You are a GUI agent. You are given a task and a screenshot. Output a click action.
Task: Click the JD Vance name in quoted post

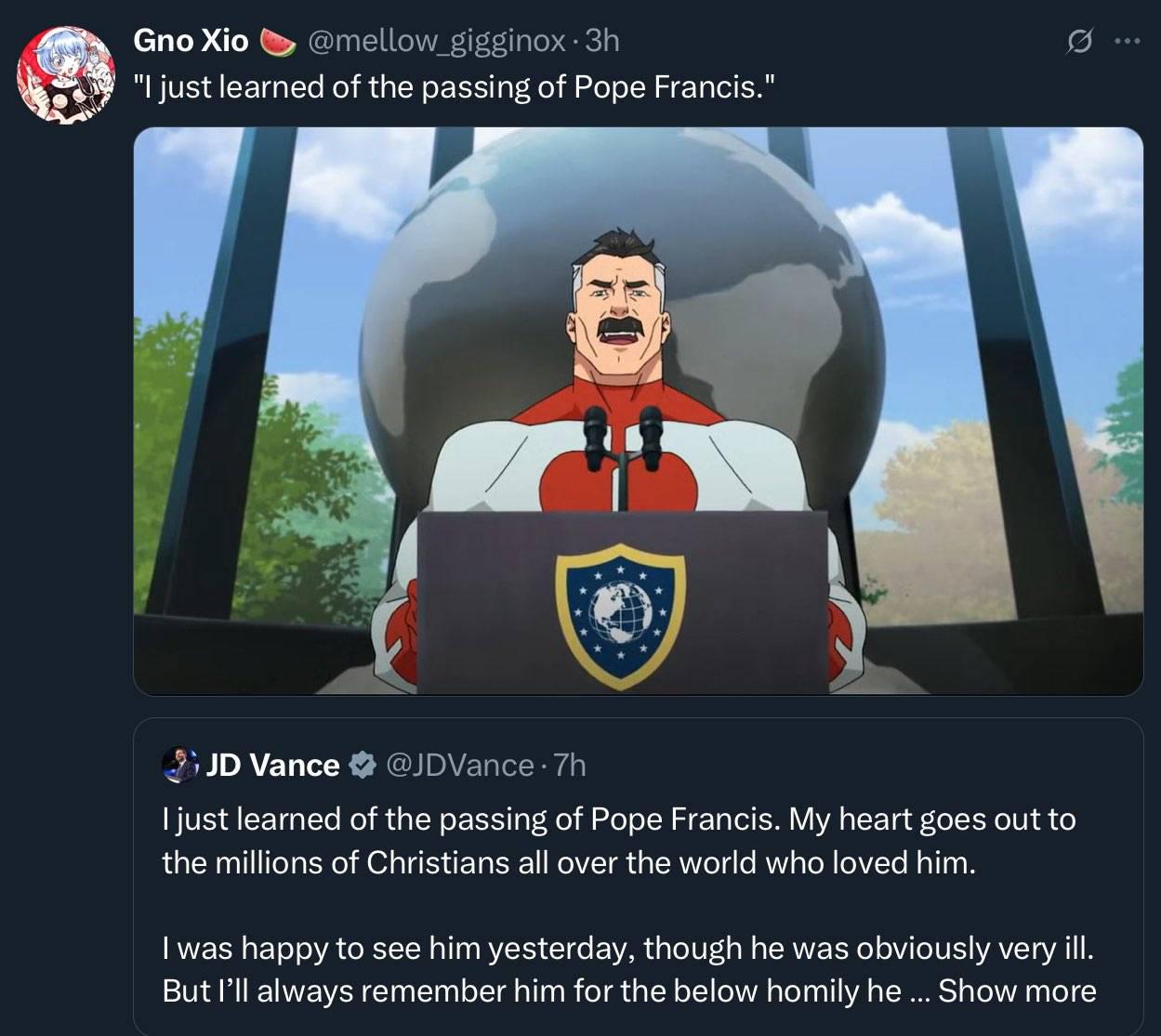(x=272, y=765)
